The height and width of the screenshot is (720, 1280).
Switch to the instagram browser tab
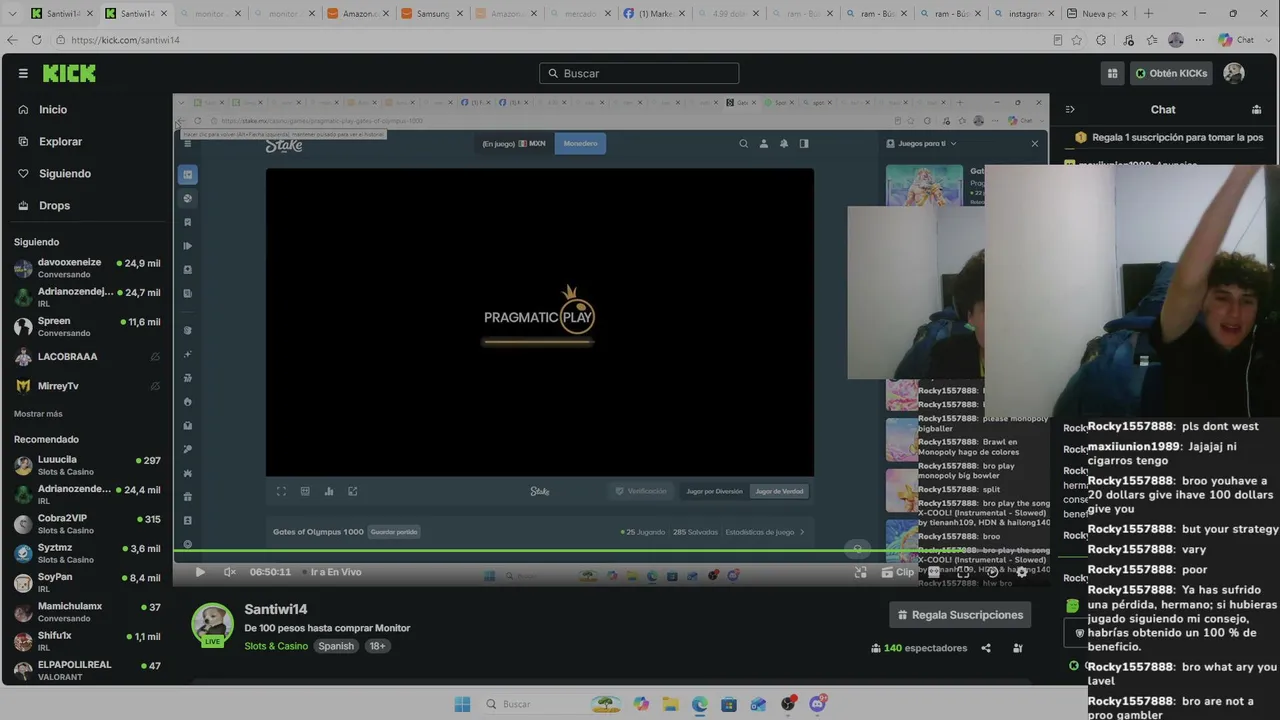click(1025, 14)
